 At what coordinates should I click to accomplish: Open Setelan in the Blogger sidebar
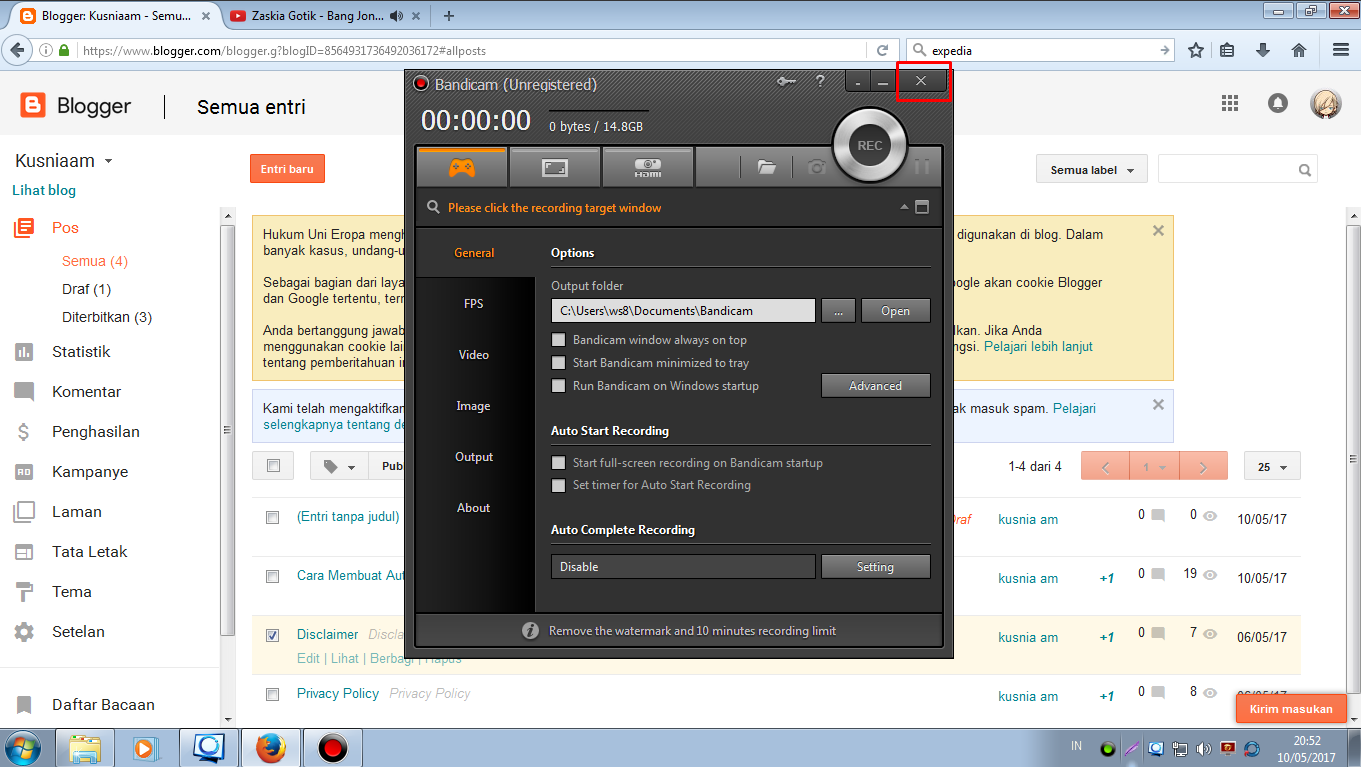pos(78,632)
